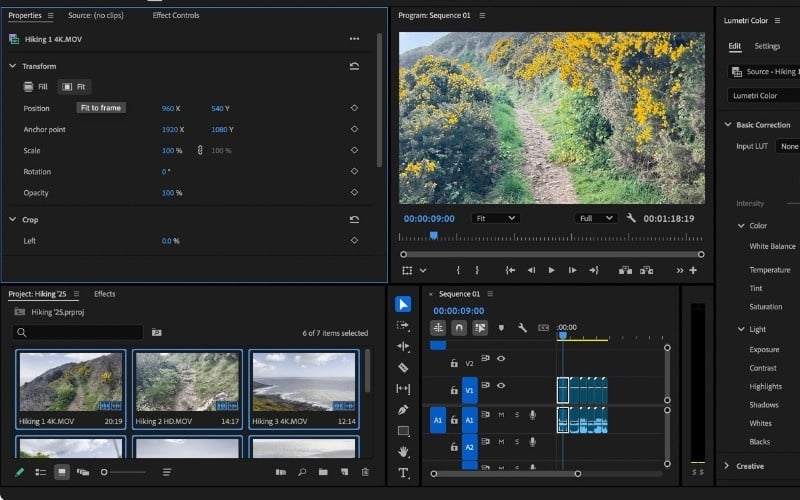Open the Full playback resolution dropdown
The height and width of the screenshot is (500, 800).
[596, 218]
